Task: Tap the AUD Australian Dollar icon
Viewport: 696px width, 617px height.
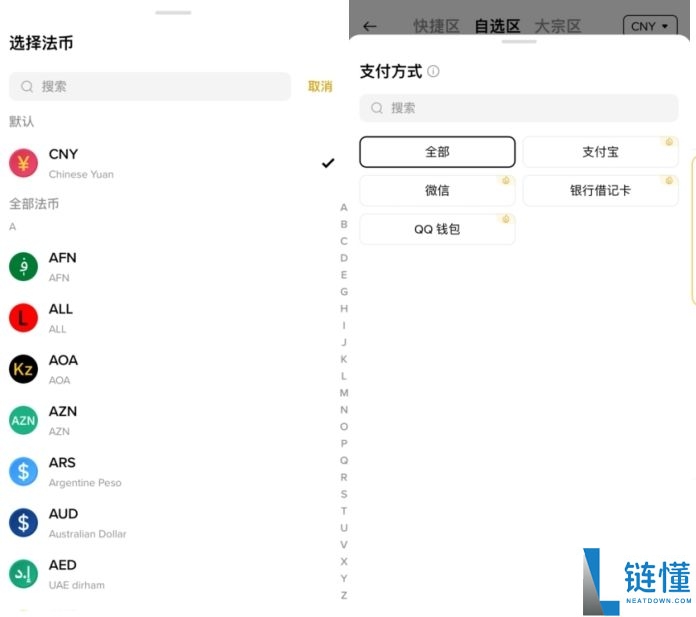Action: [24, 522]
